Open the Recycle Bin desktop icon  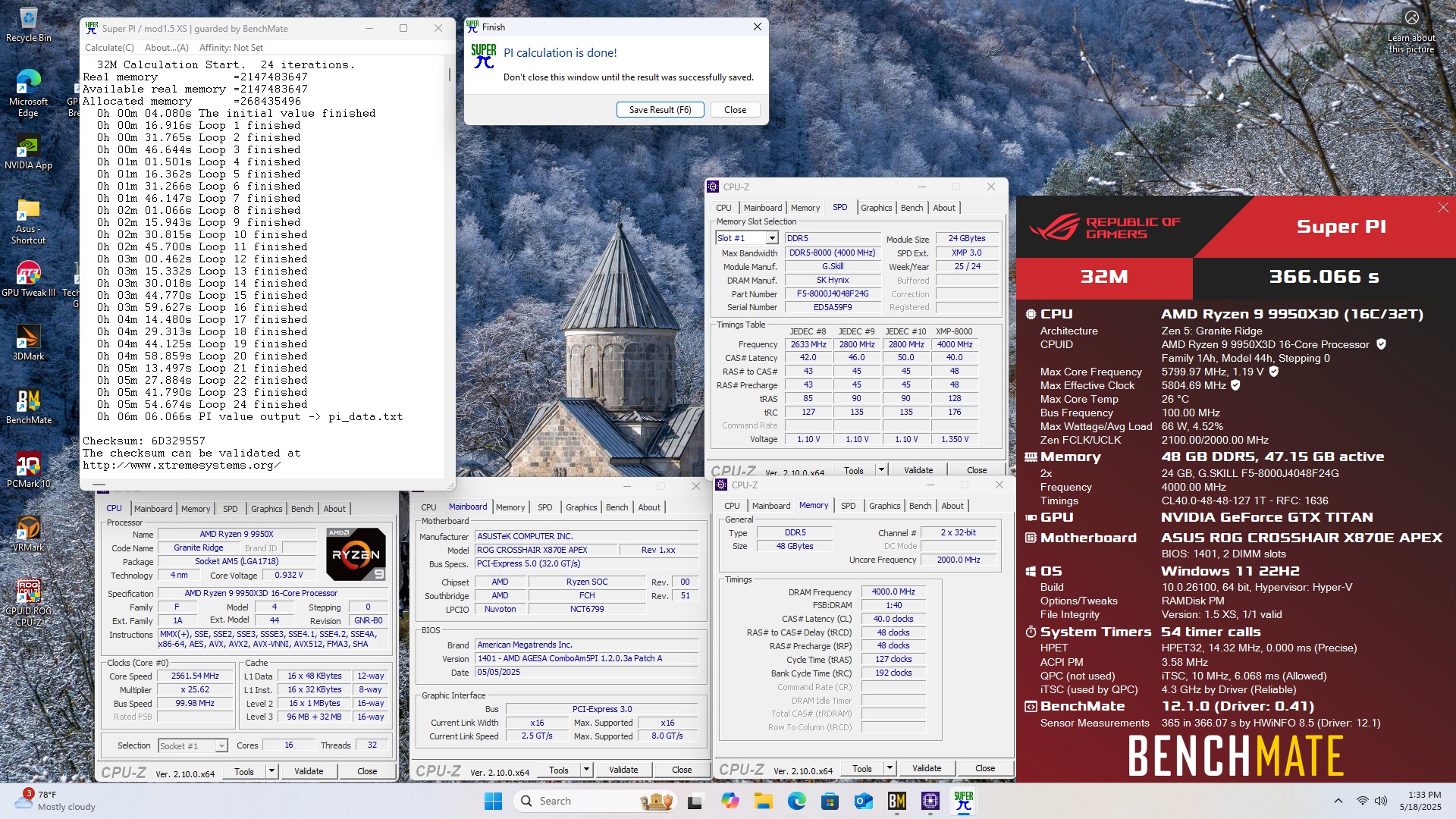coord(28,25)
